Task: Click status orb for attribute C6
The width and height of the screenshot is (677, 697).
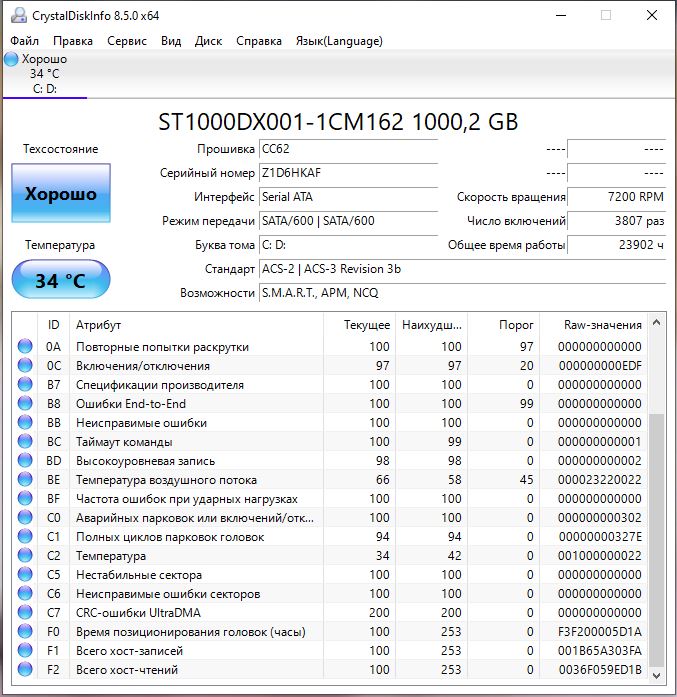Action: (x=25, y=593)
